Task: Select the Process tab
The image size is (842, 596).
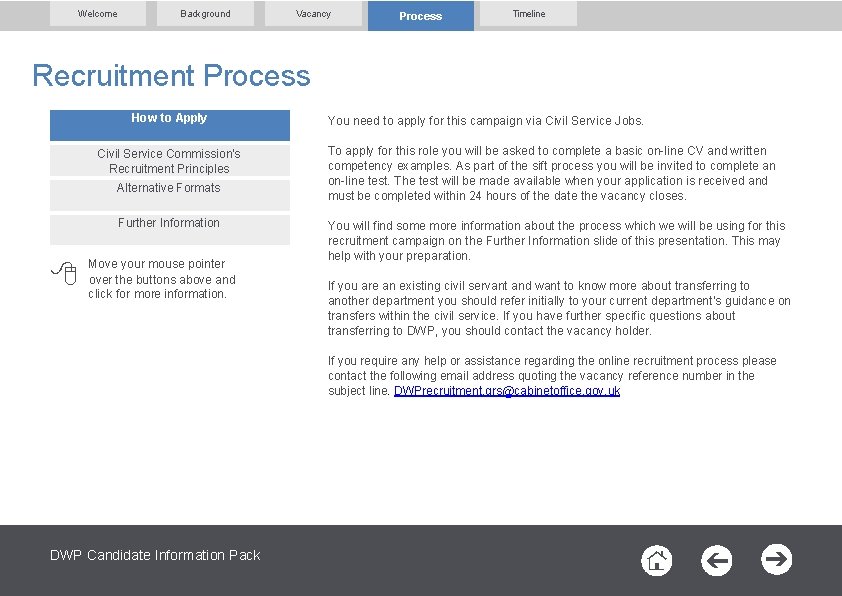Action: (x=420, y=15)
